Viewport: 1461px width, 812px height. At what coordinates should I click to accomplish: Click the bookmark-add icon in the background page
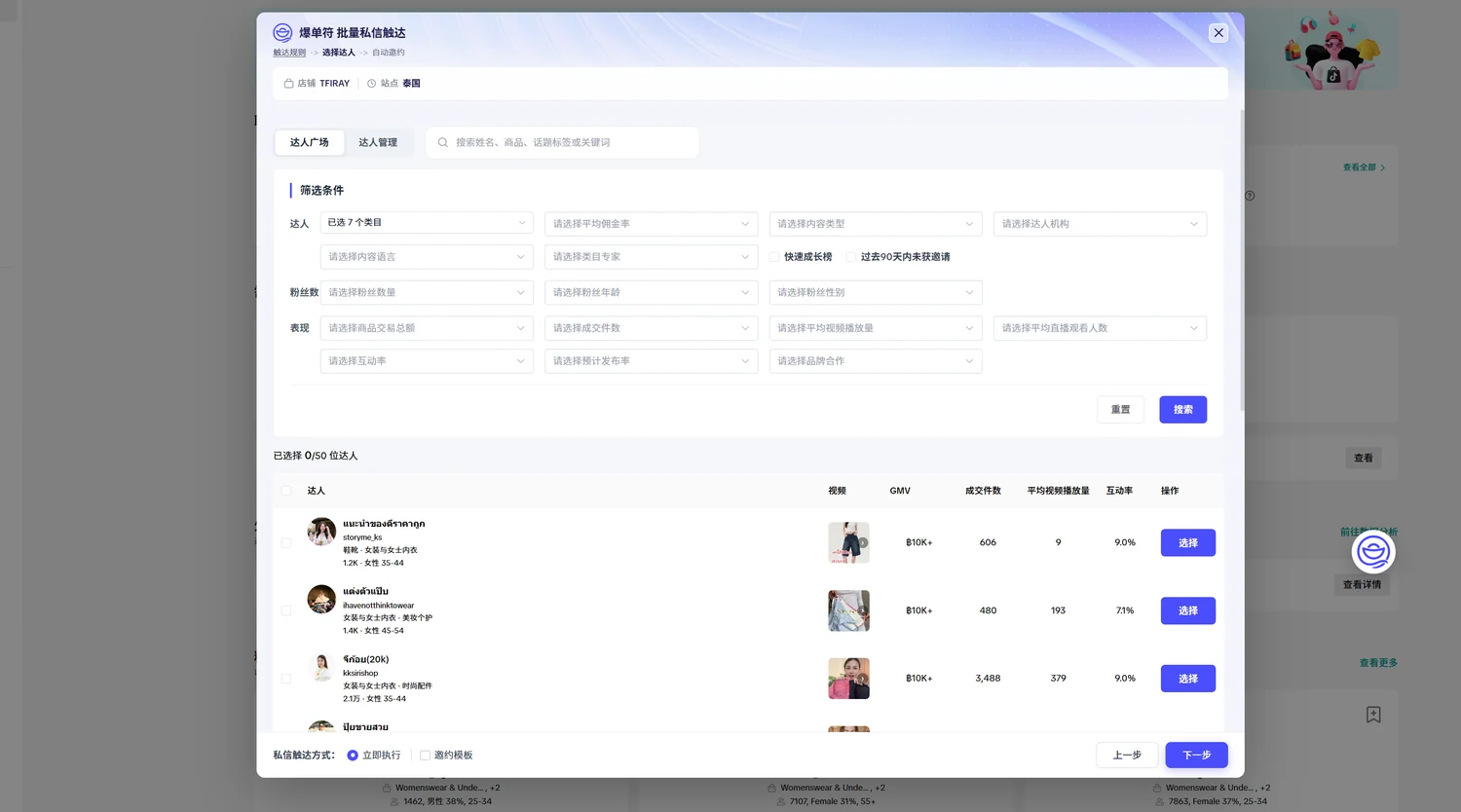pyautogui.click(x=1373, y=715)
